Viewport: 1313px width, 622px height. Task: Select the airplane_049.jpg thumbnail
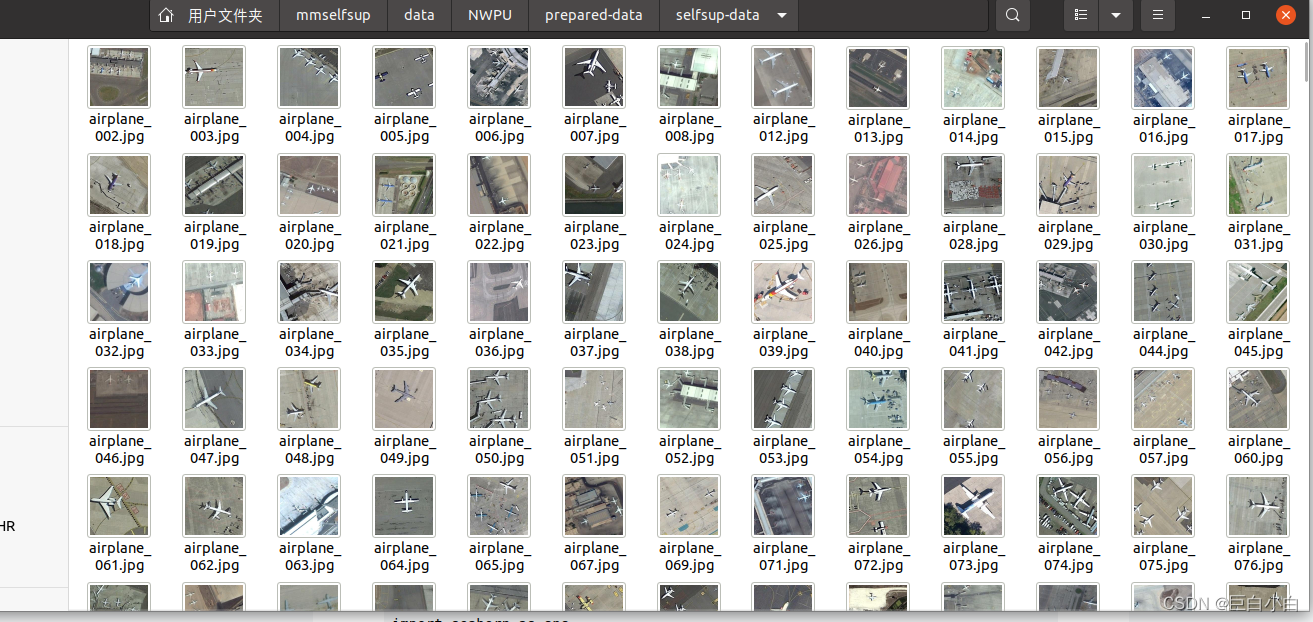tap(404, 398)
